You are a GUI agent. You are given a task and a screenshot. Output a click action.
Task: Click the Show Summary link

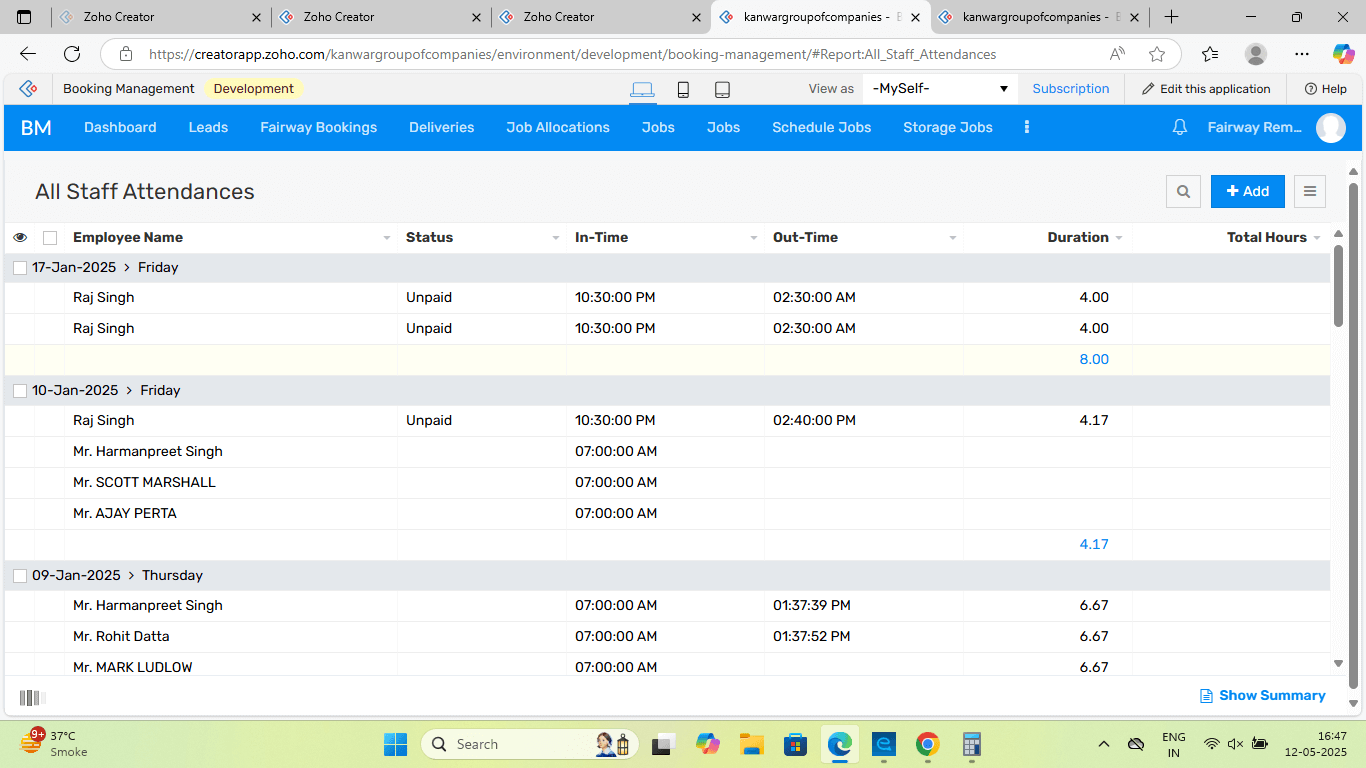pos(1262,695)
